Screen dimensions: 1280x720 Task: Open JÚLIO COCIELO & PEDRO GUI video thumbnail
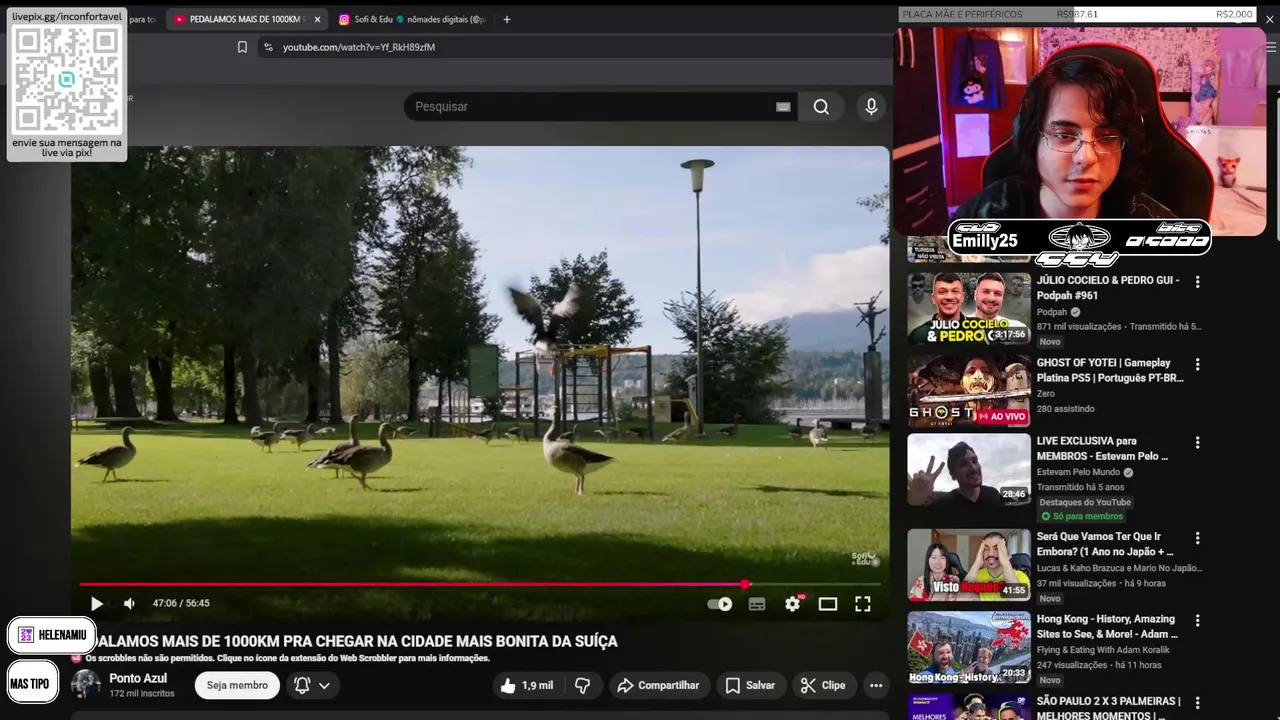point(969,308)
